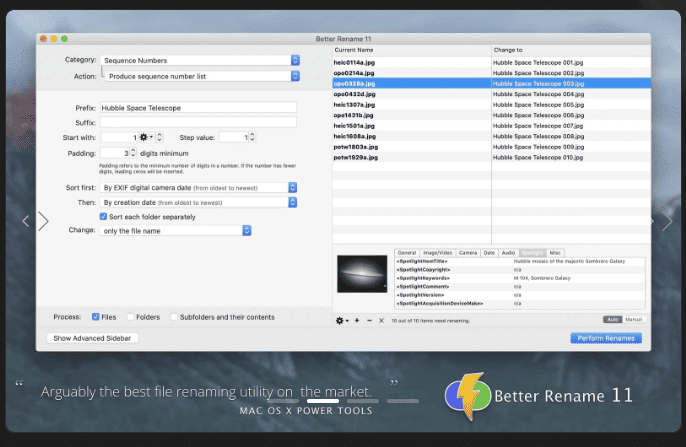The height and width of the screenshot is (447, 686).
Task: Switch to the Audio metadata tab
Action: pos(508,253)
